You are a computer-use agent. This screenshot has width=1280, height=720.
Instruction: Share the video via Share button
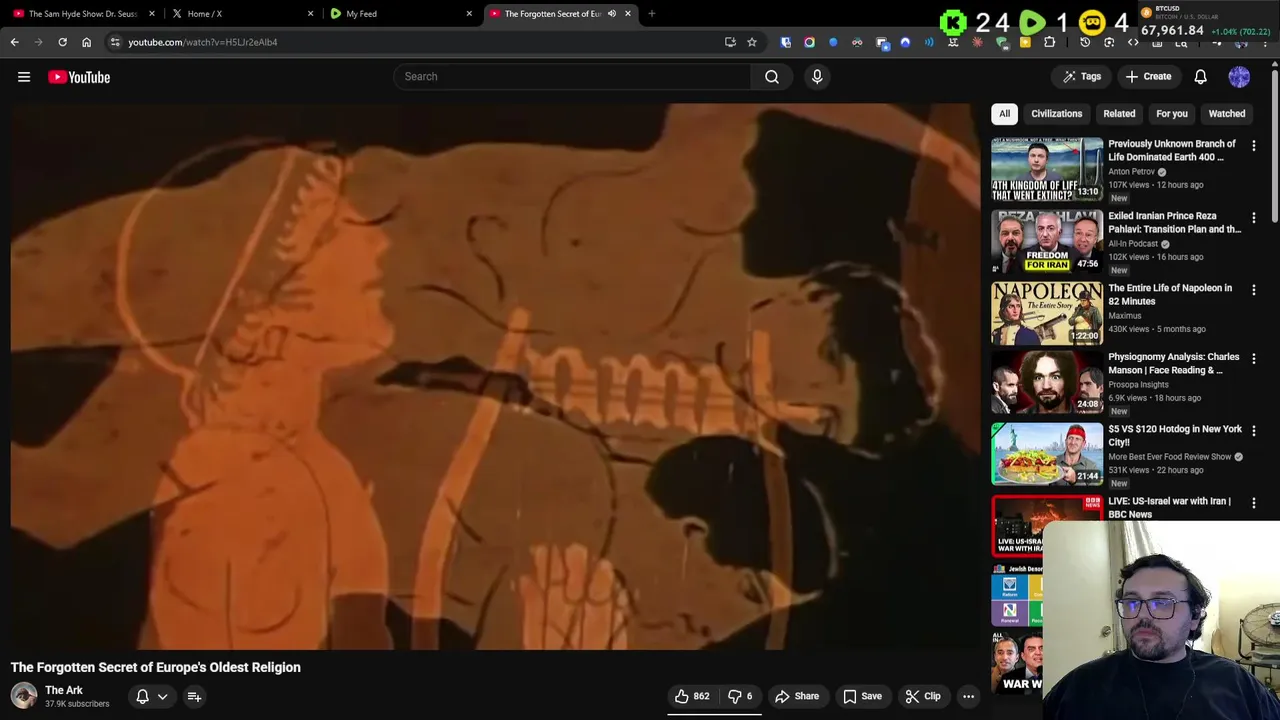pyautogui.click(x=797, y=696)
